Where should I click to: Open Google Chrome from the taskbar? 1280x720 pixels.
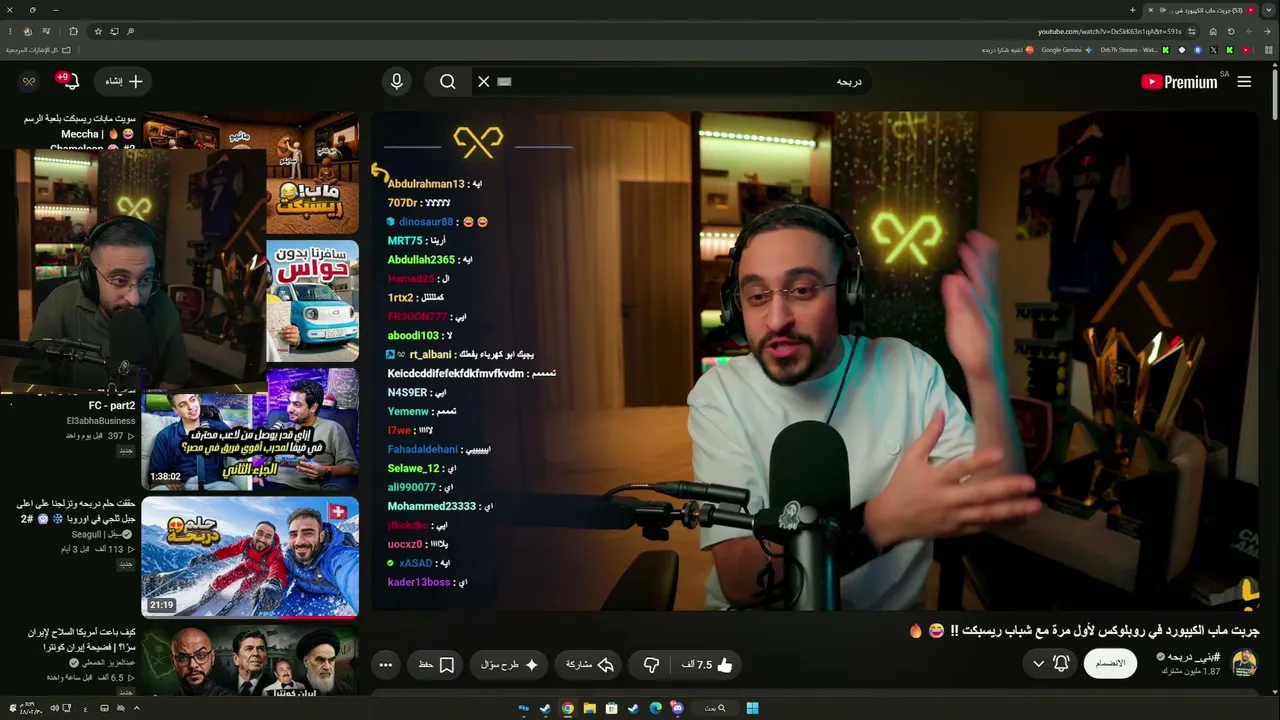click(x=567, y=709)
